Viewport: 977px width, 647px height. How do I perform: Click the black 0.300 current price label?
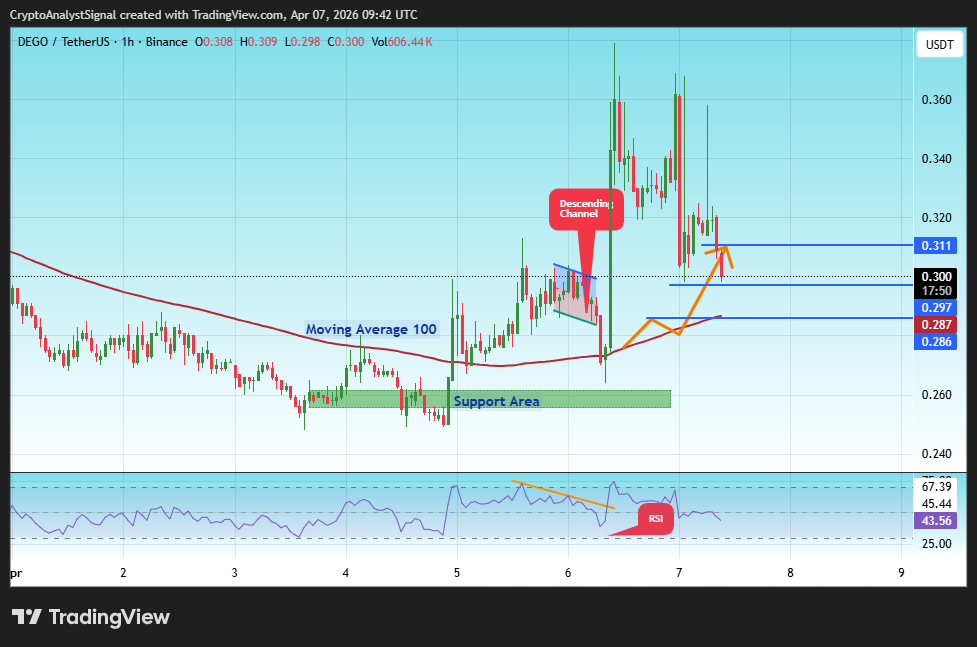pos(936,276)
